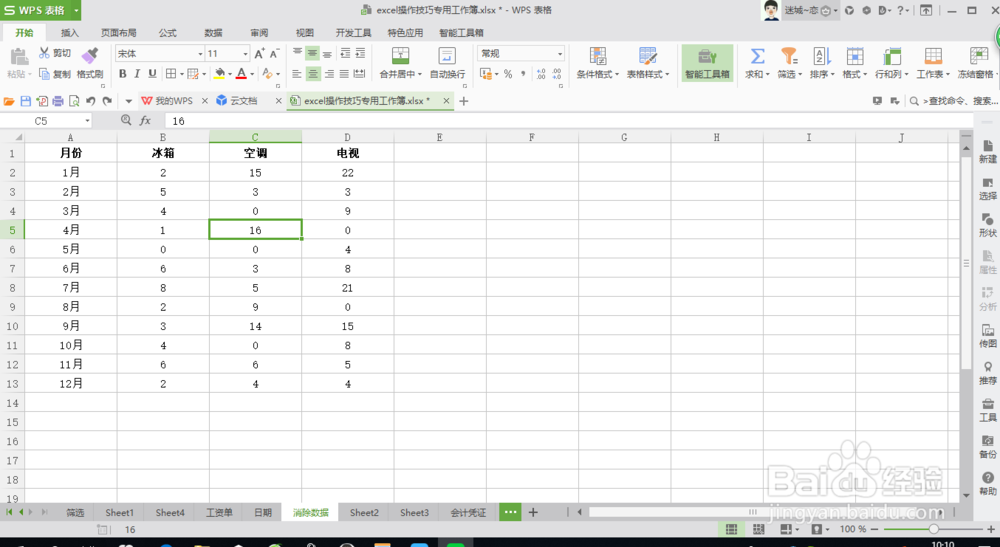
Task: Click the Copy (复制) button
Action: click(x=54, y=74)
